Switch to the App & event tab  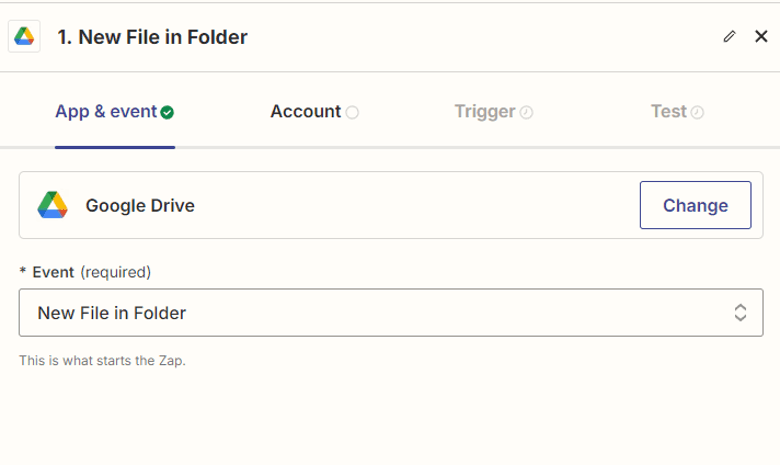(106, 111)
